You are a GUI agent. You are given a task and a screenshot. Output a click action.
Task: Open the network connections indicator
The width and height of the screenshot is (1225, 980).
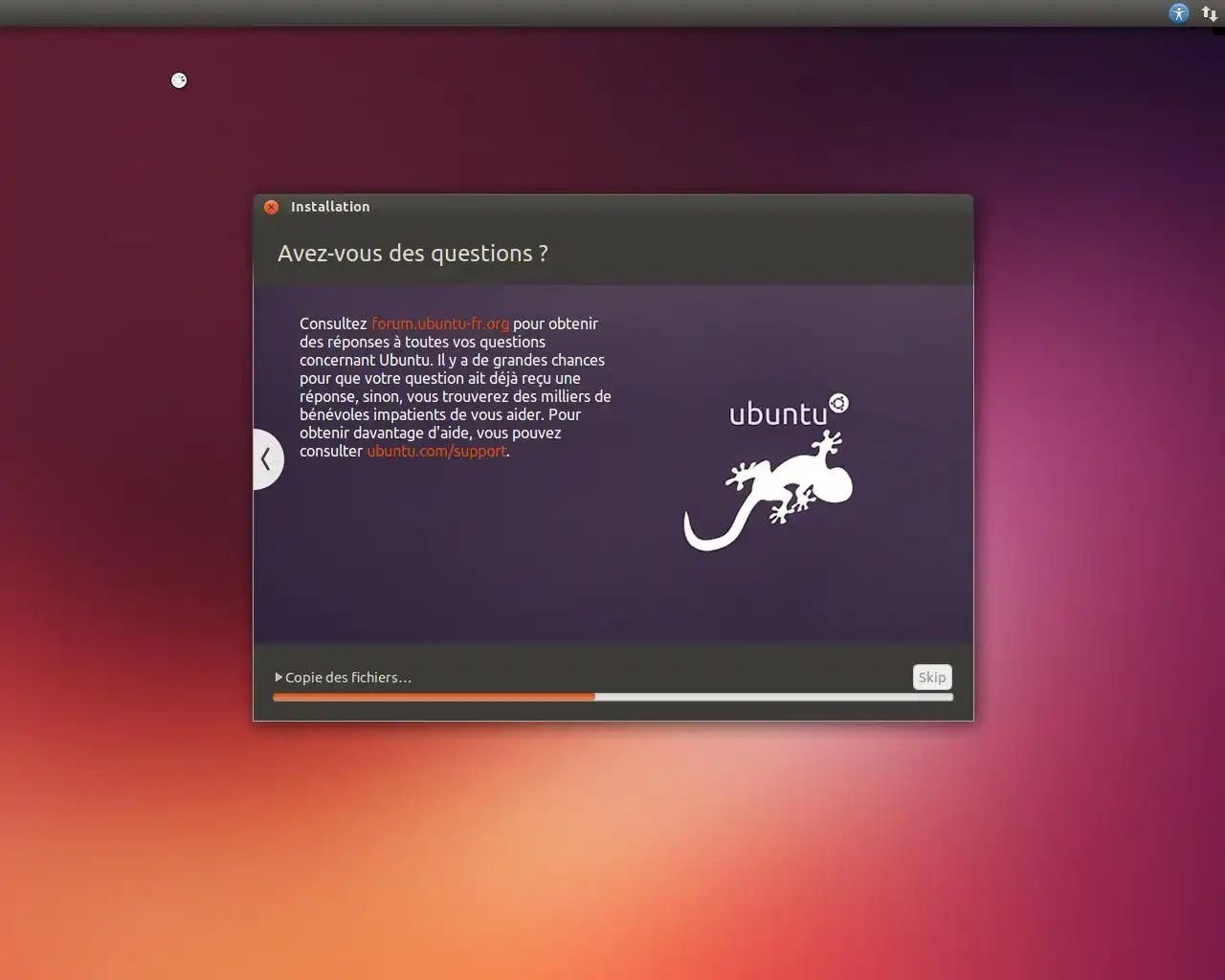click(1210, 13)
